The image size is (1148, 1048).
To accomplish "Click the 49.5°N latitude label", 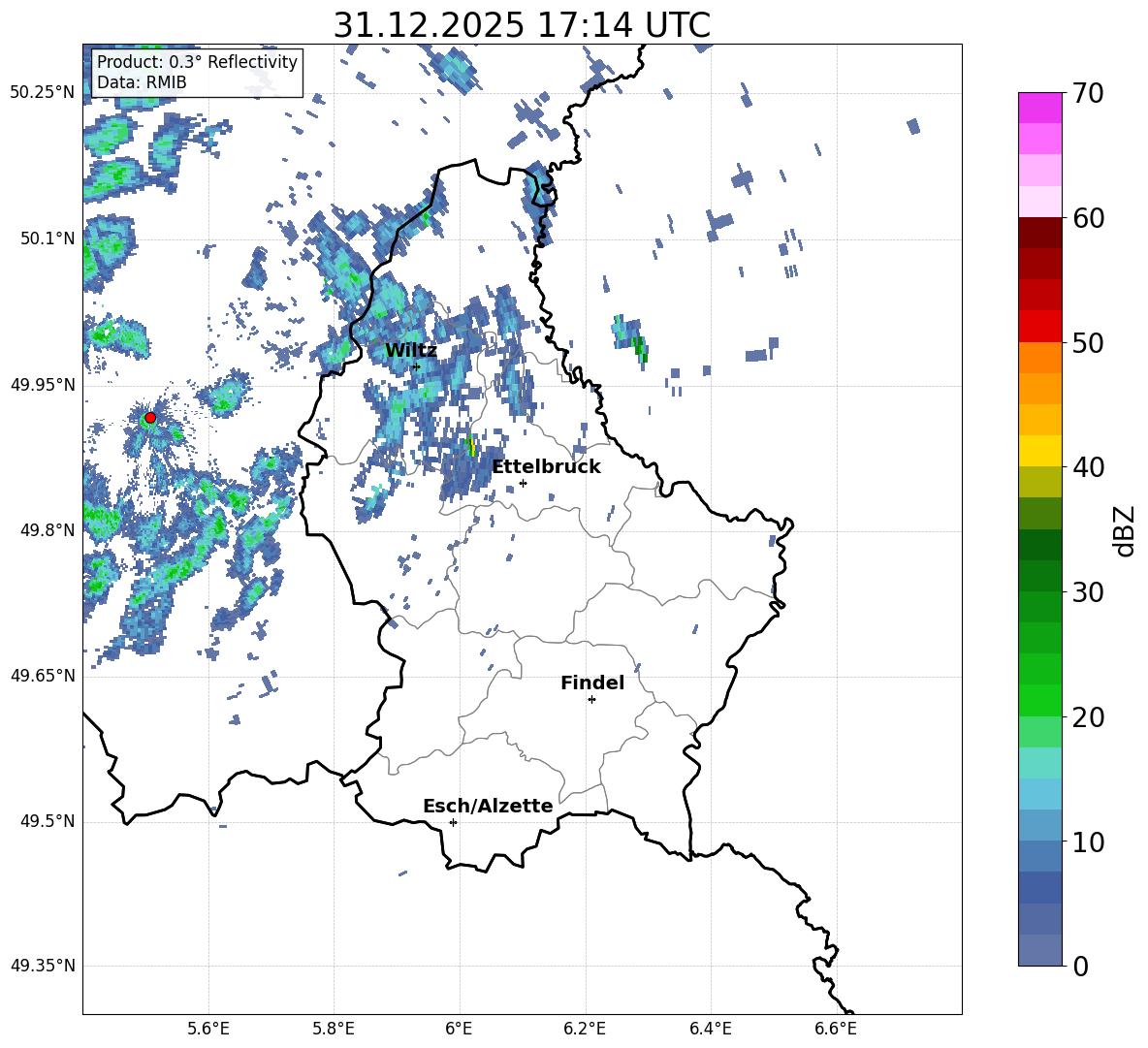I will coord(48,821).
